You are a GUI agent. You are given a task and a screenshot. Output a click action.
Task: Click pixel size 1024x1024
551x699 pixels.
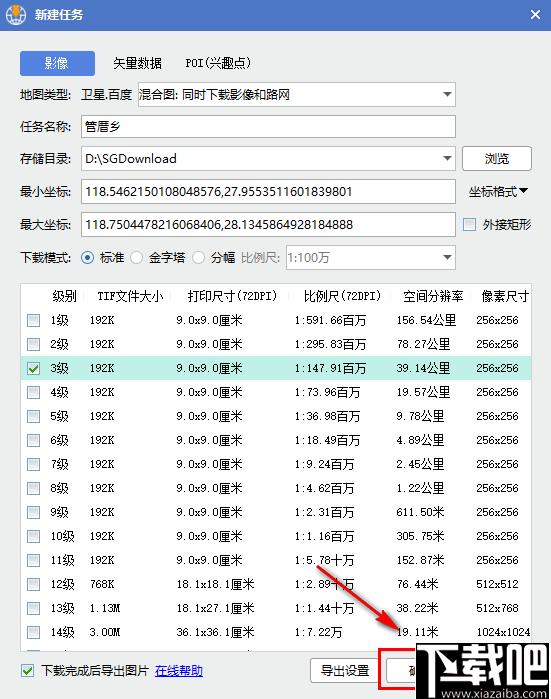503,633
